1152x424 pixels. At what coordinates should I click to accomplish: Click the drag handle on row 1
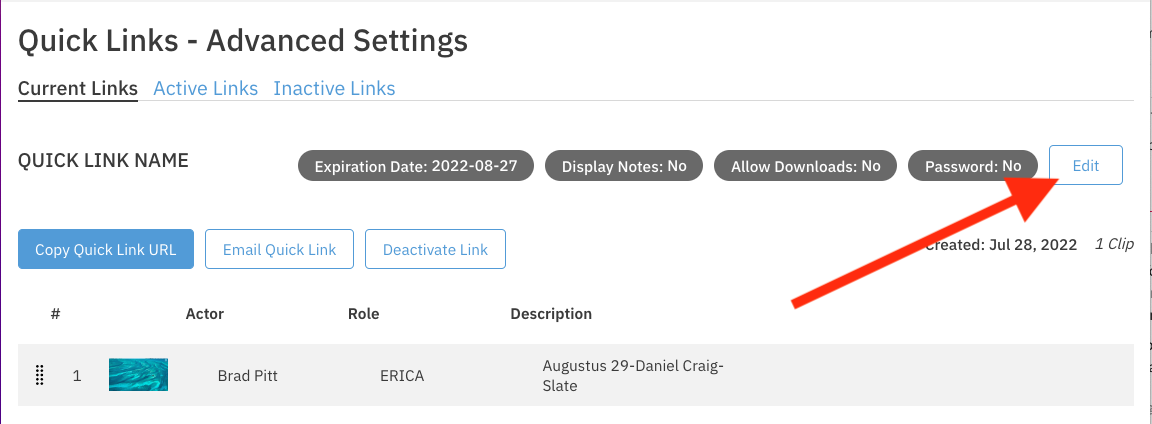(x=40, y=376)
